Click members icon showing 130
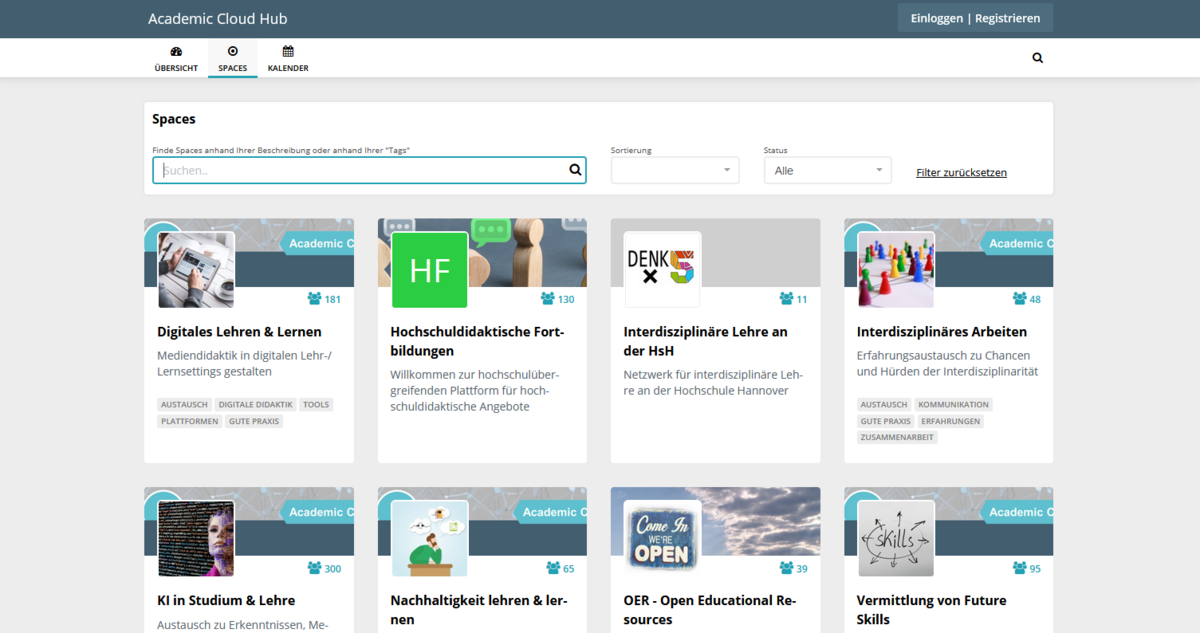The image size is (1200, 633). pos(547,299)
